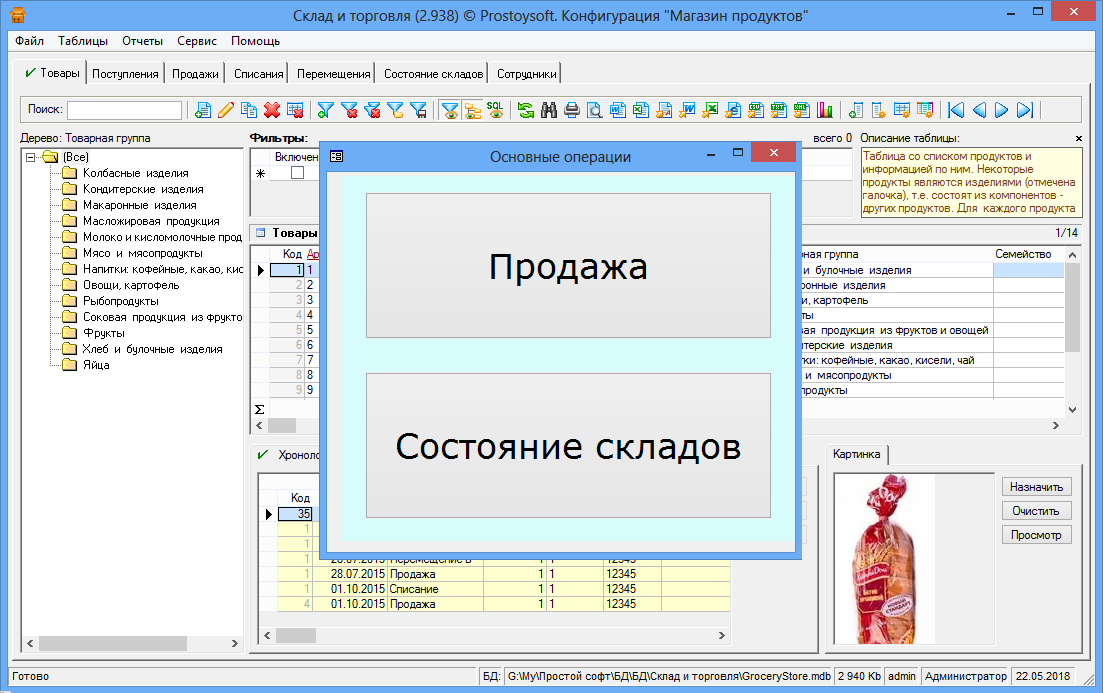Click the binoculars search icon

pyautogui.click(x=549, y=110)
